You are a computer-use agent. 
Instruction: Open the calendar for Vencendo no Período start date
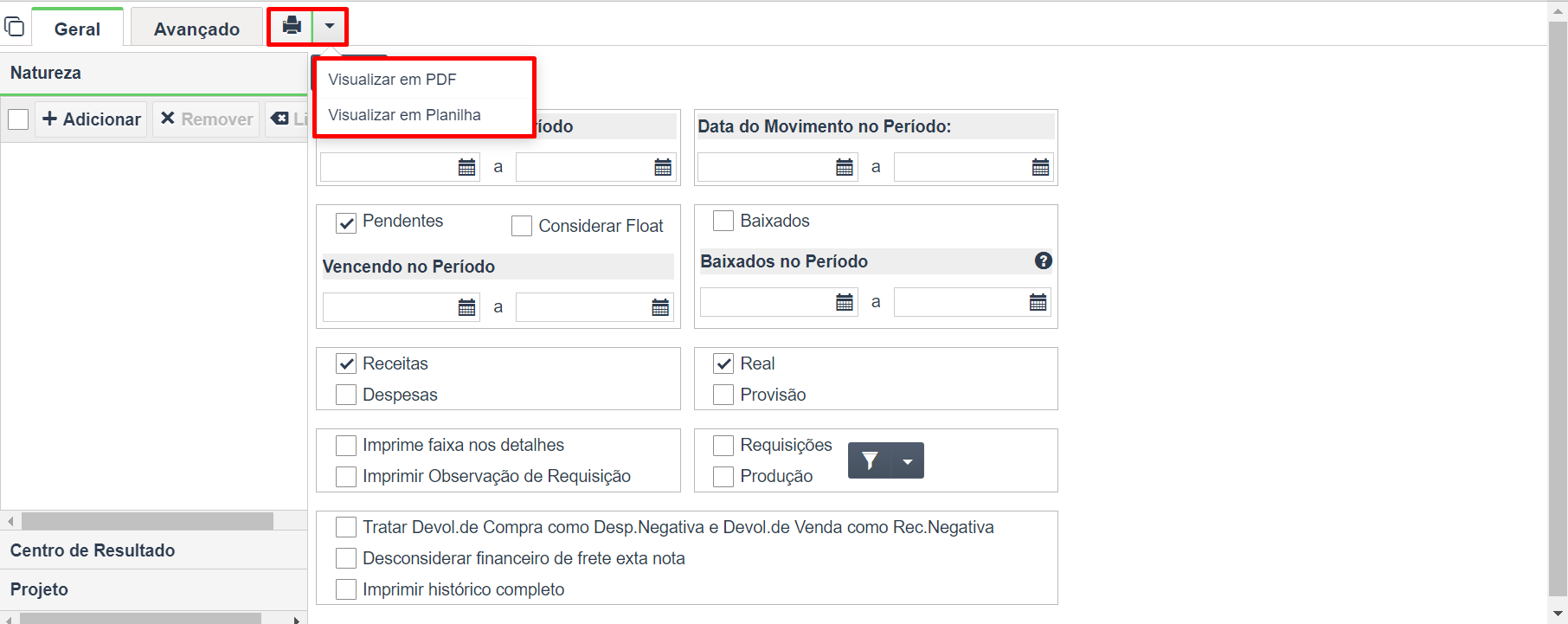466,307
